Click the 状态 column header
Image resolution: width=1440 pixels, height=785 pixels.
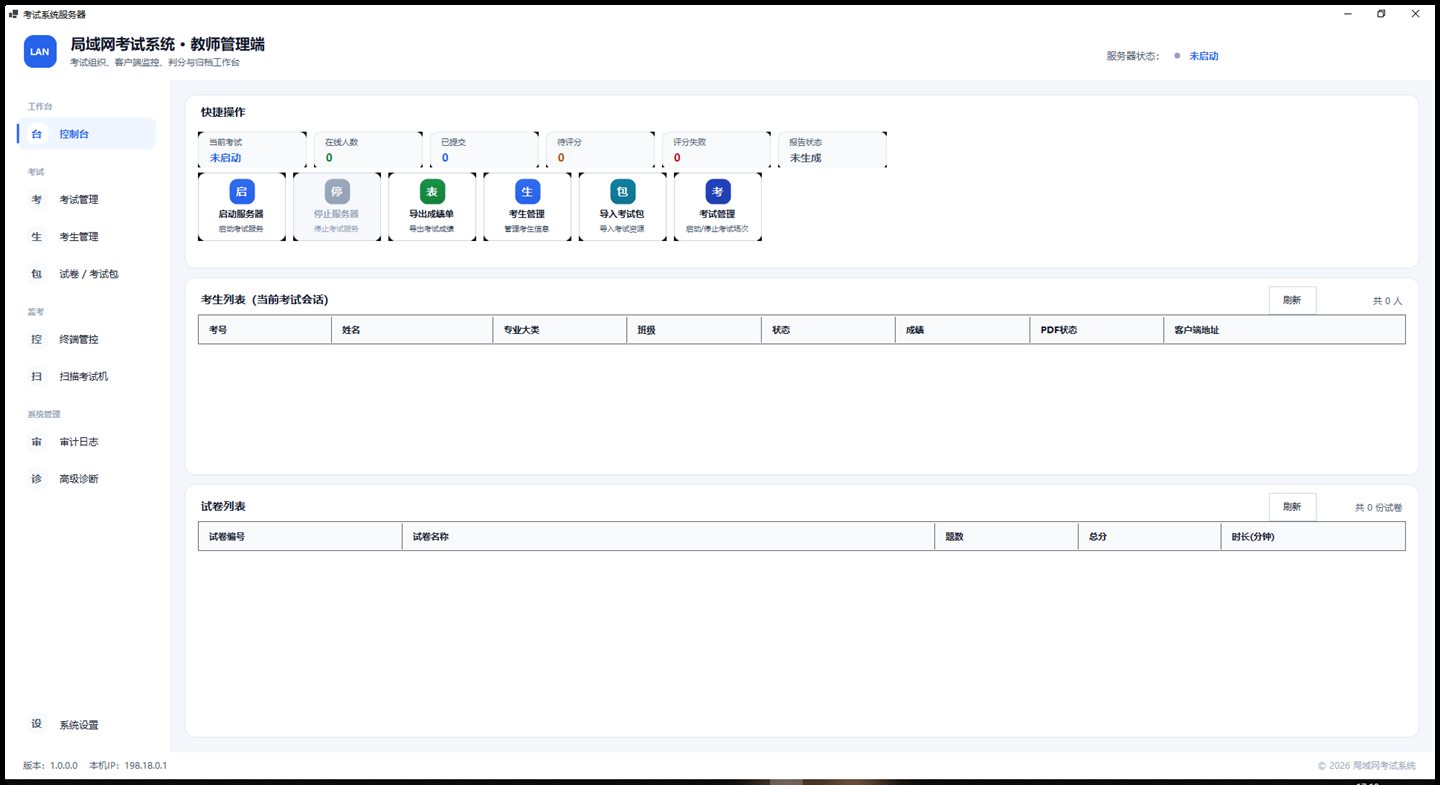click(828, 330)
